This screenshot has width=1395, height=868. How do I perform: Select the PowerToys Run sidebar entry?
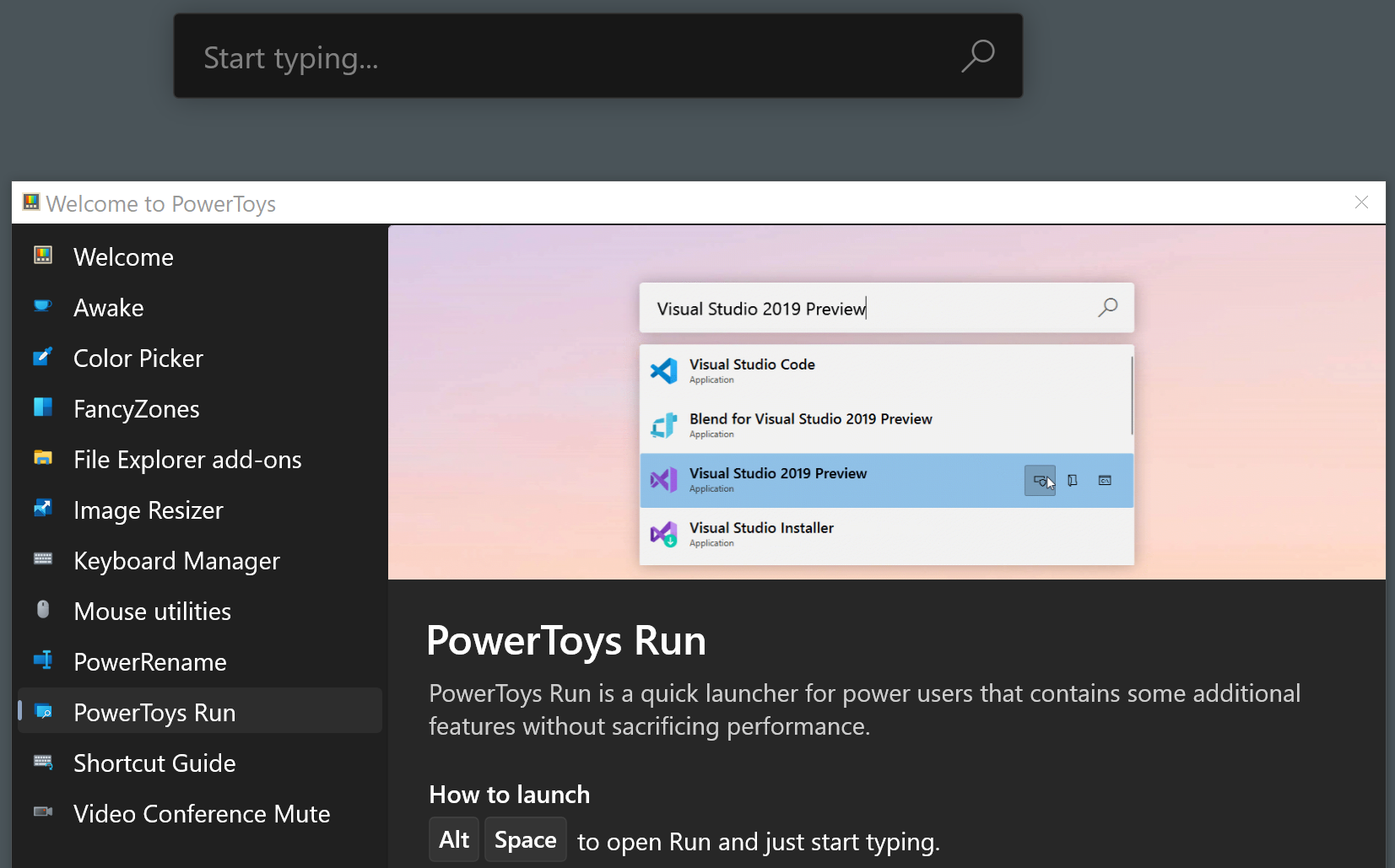[x=200, y=711]
